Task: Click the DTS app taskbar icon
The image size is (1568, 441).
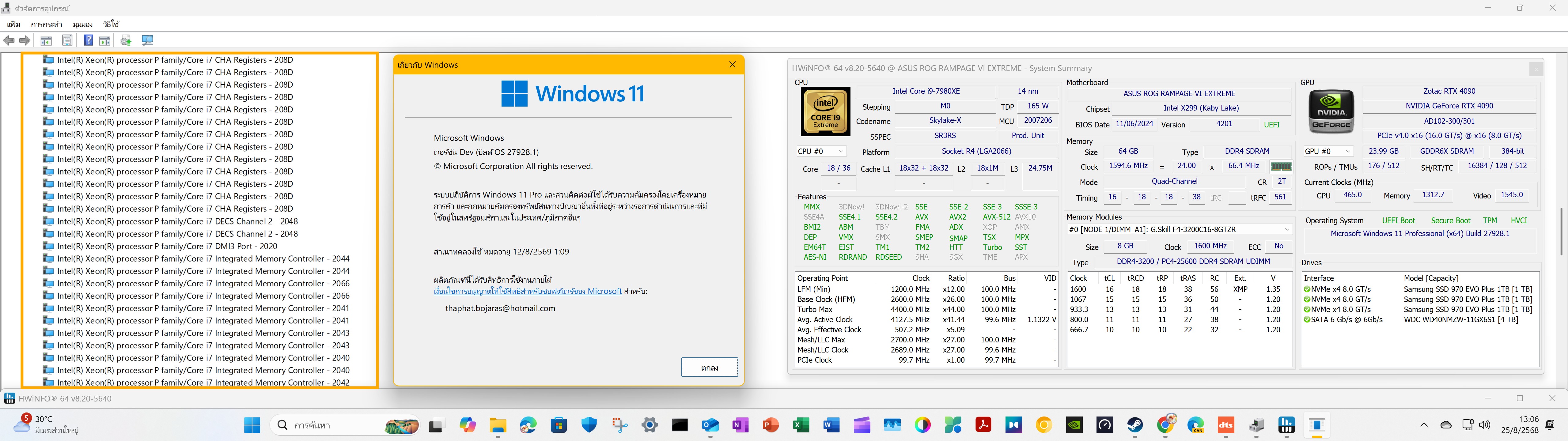Action: (x=1226, y=424)
